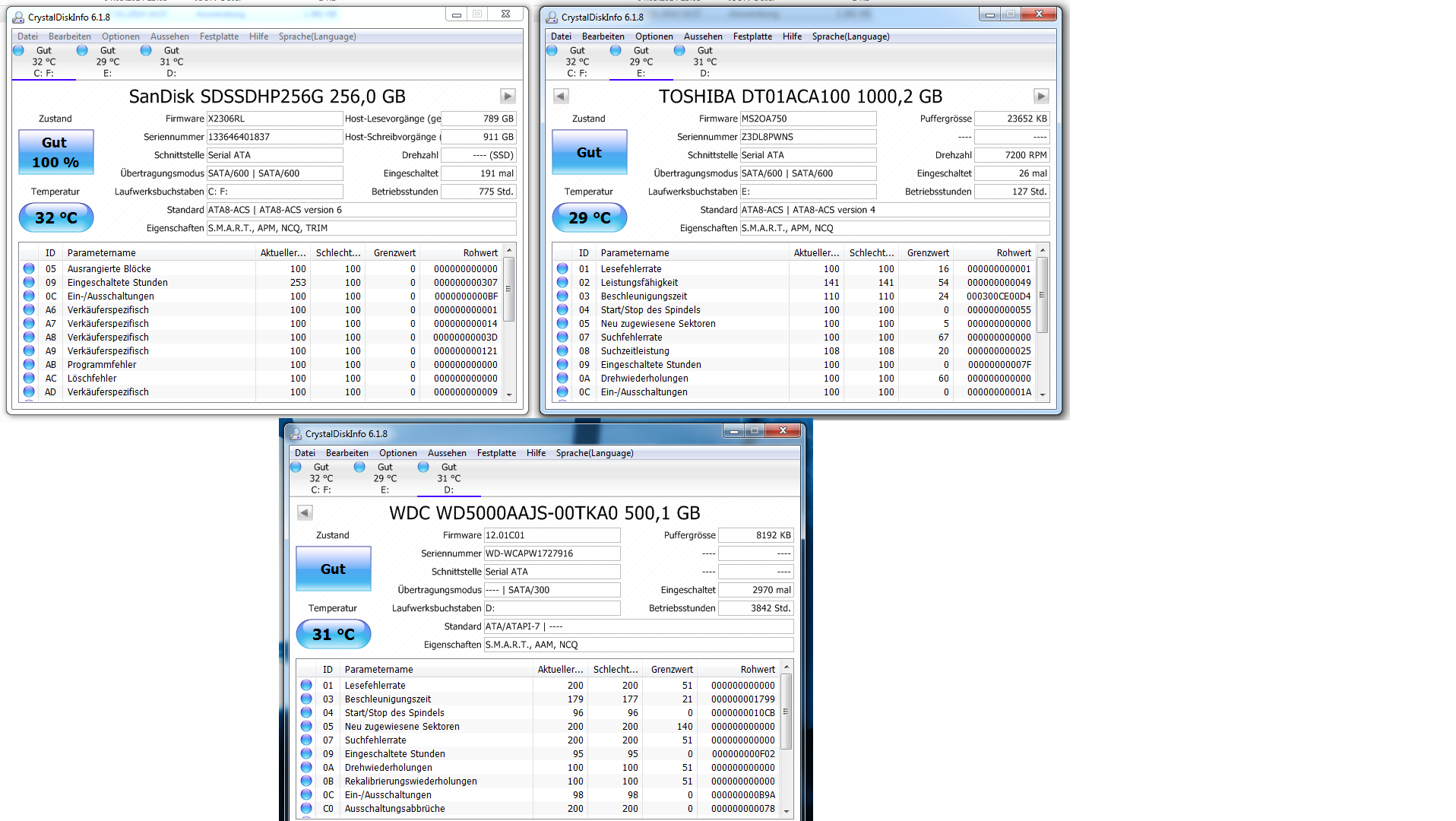The height and width of the screenshot is (821, 1456).
Task: Select C: F: disk tab in WDC window
Action: pos(321,478)
